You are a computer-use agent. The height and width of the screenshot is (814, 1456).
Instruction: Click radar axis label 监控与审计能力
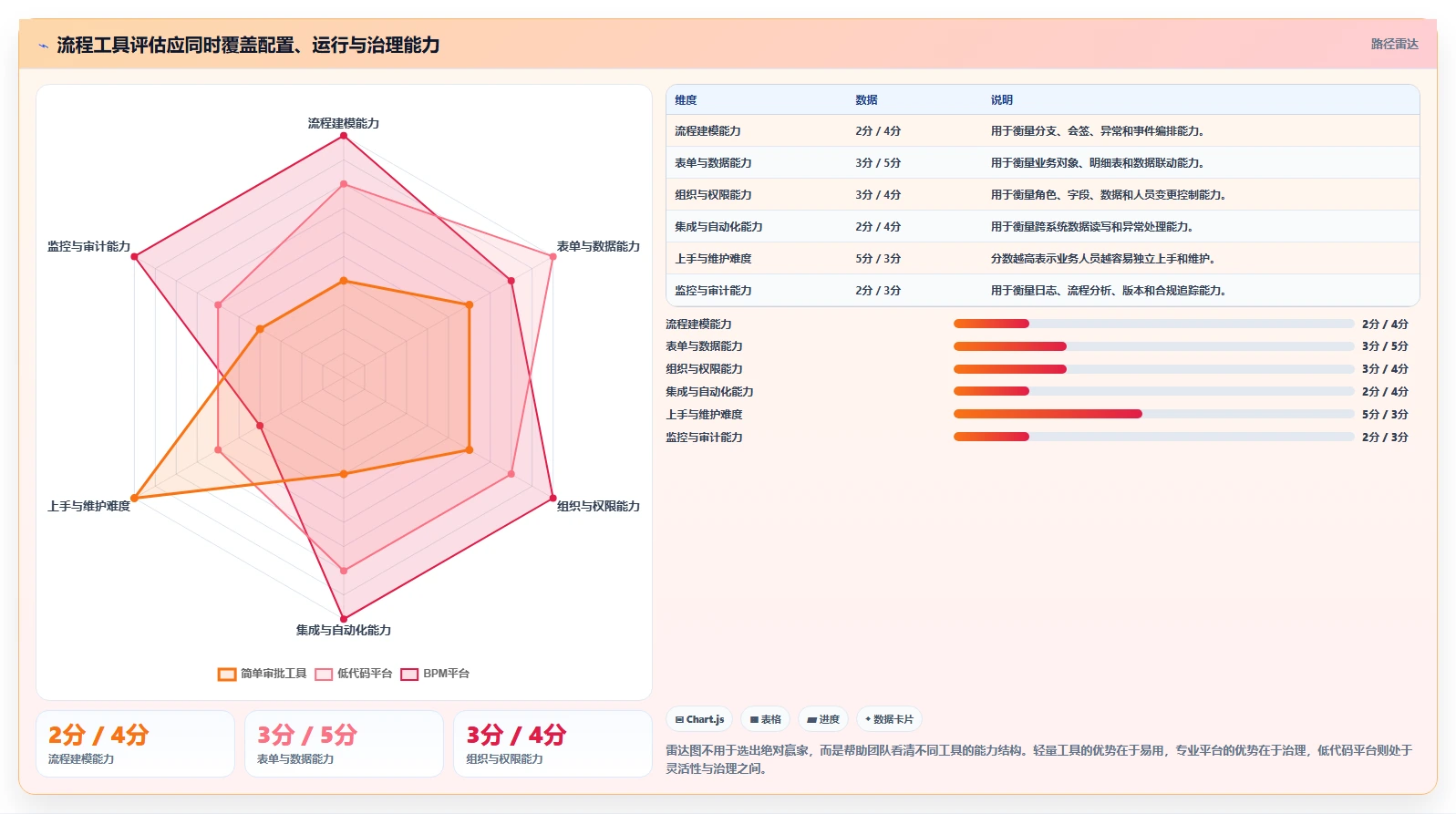click(89, 246)
